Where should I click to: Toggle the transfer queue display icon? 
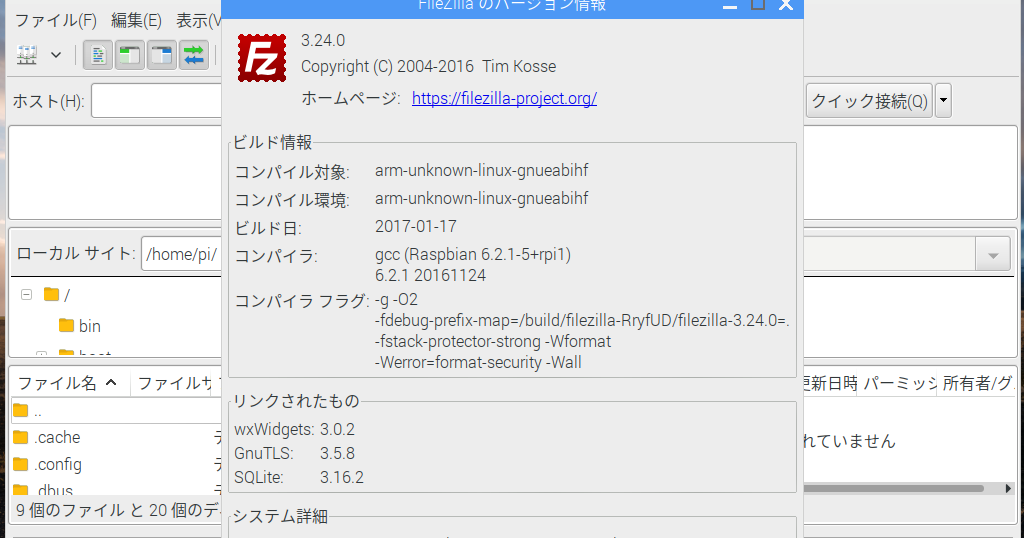pyautogui.click(x=193, y=55)
